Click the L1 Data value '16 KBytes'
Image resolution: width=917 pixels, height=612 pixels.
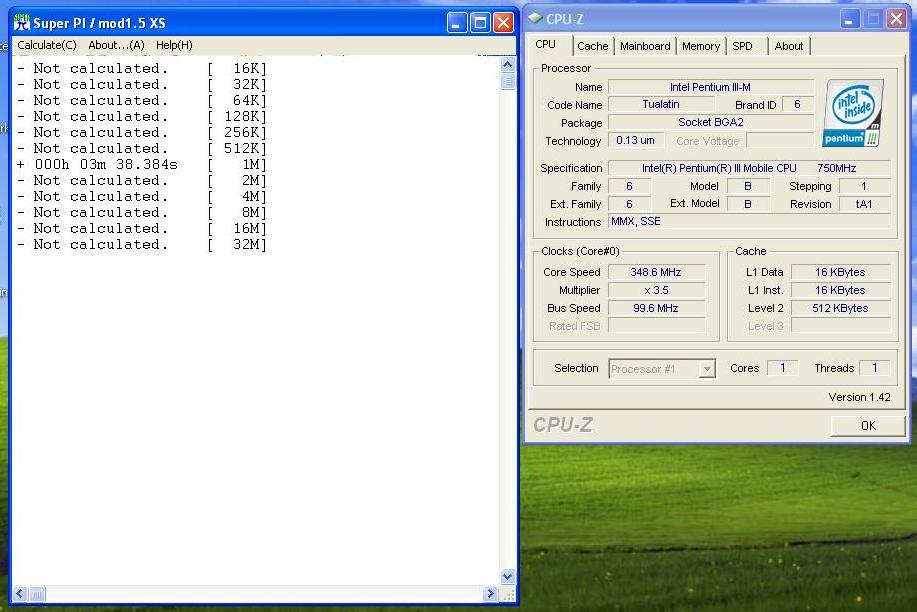click(840, 272)
